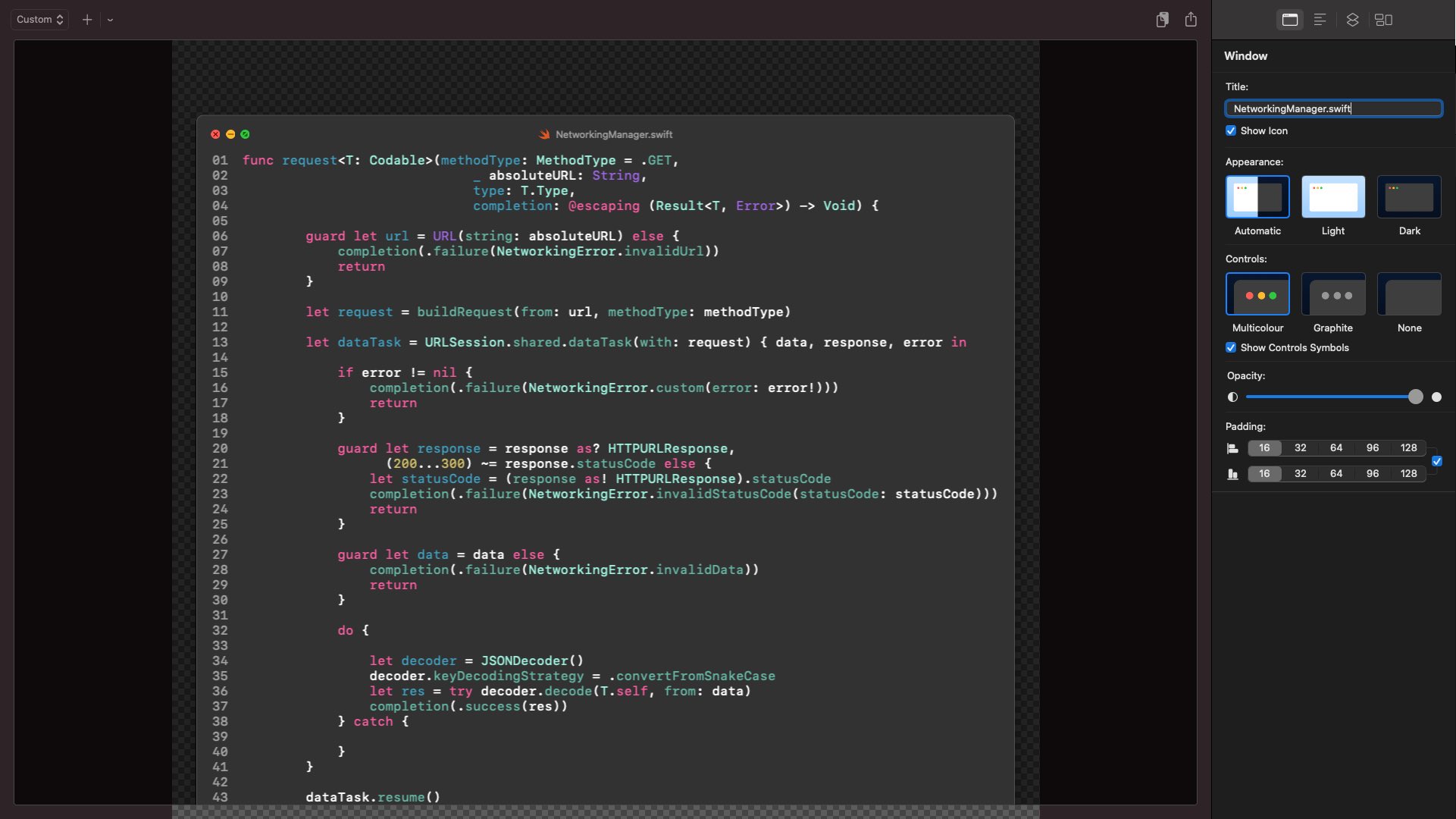The image size is (1456, 819).
Task: Select the Automatic appearance option
Action: (x=1257, y=196)
